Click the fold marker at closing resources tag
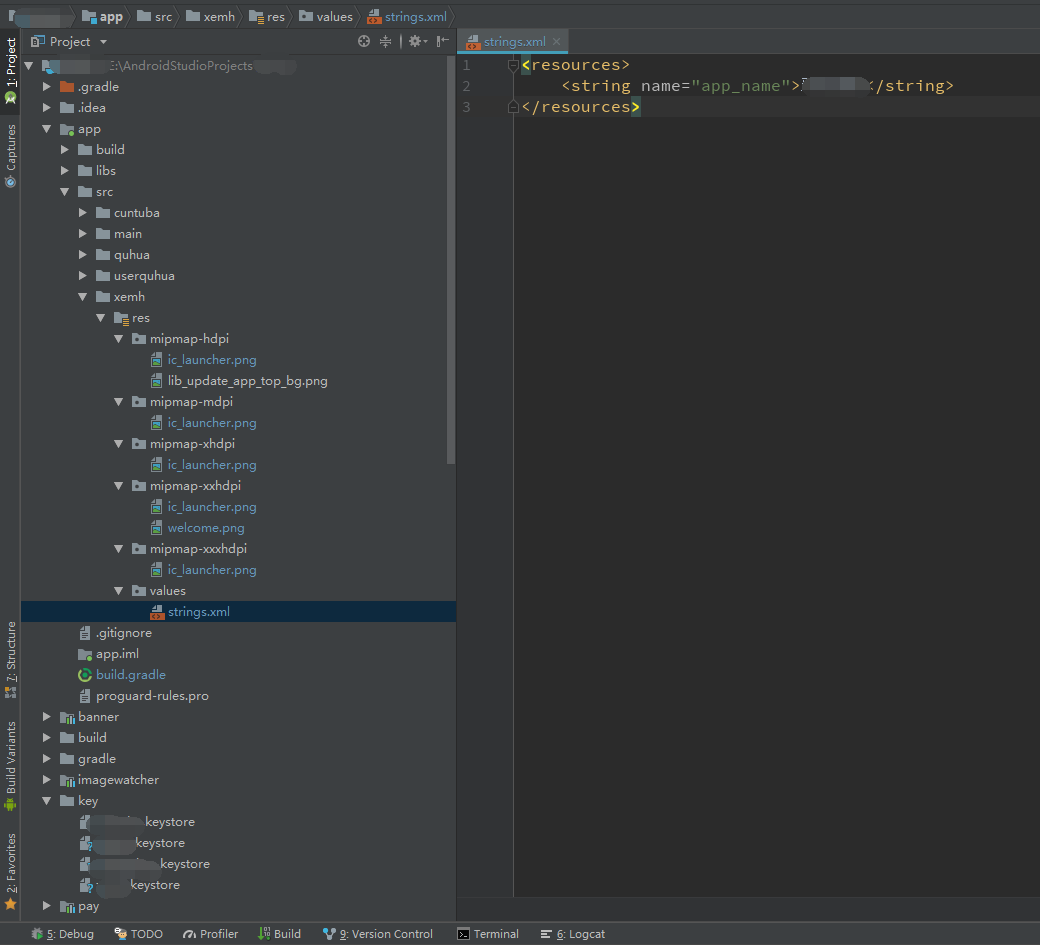Screen dimensions: 1040x945 [513, 107]
